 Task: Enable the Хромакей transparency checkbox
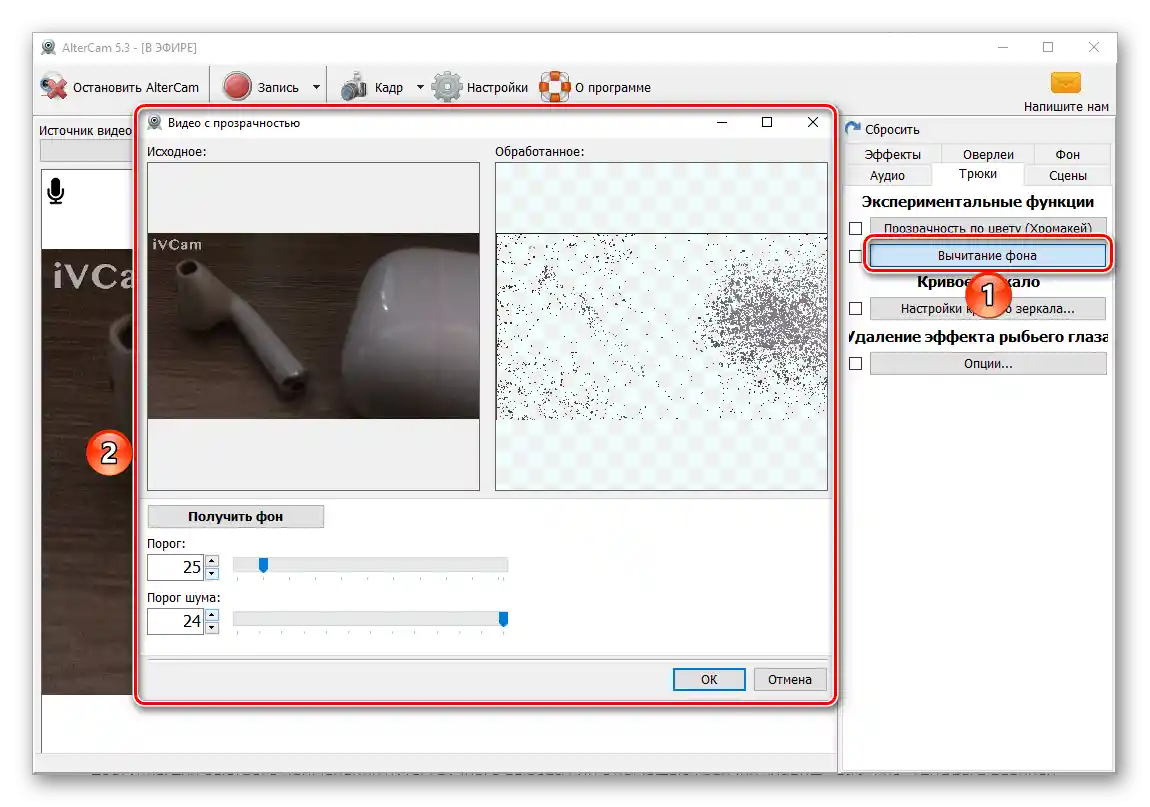pyautogui.click(x=855, y=228)
